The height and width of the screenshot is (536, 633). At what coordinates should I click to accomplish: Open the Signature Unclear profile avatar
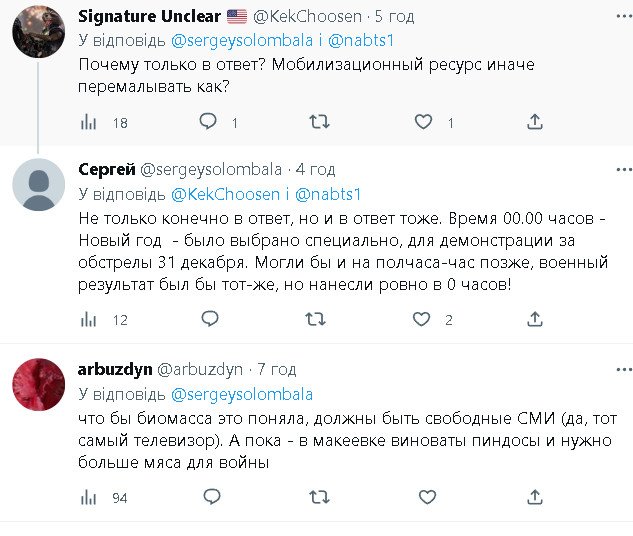38,31
